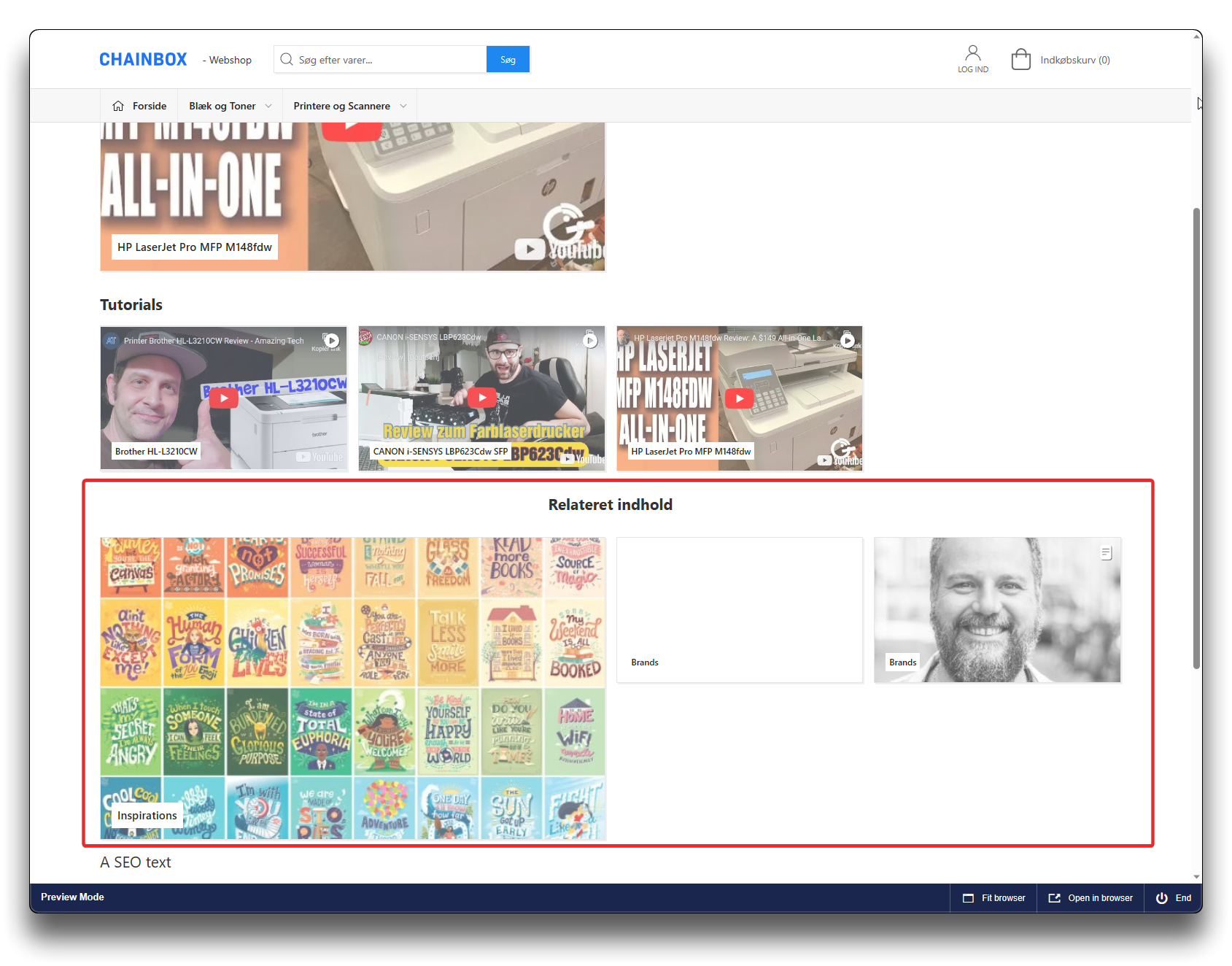Click the Fit browser icon
This screenshot has width=1232, height=966.
pyautogui.click(x=968, y=898)
